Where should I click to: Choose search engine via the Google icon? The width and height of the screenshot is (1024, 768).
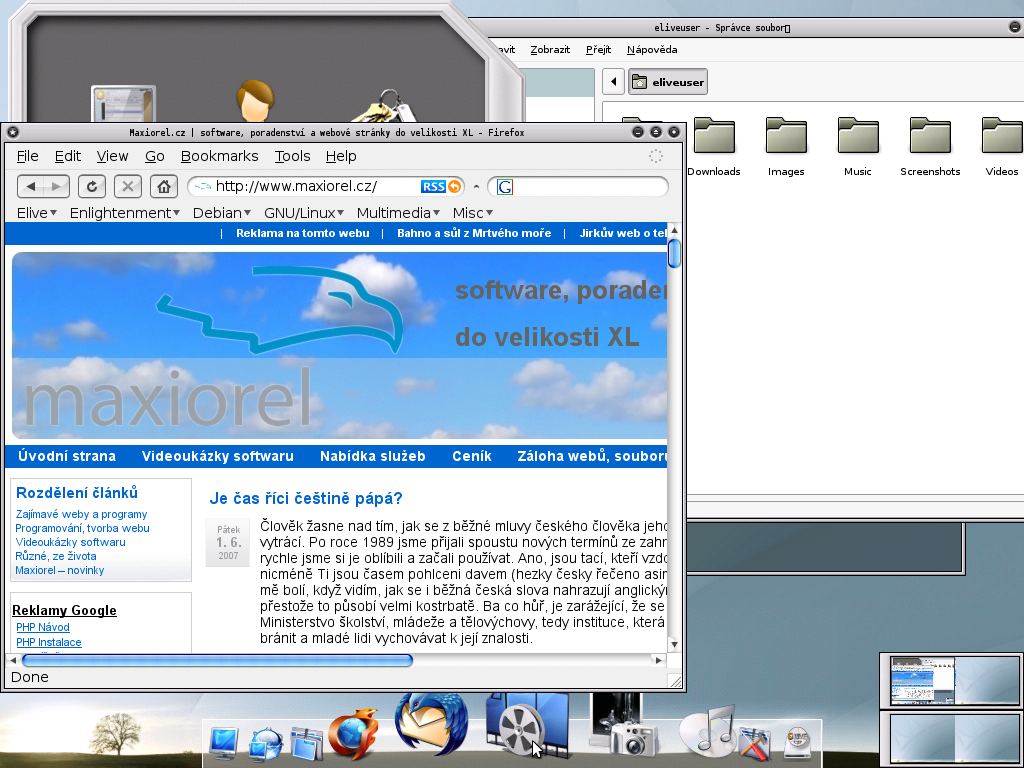(505, 187)
